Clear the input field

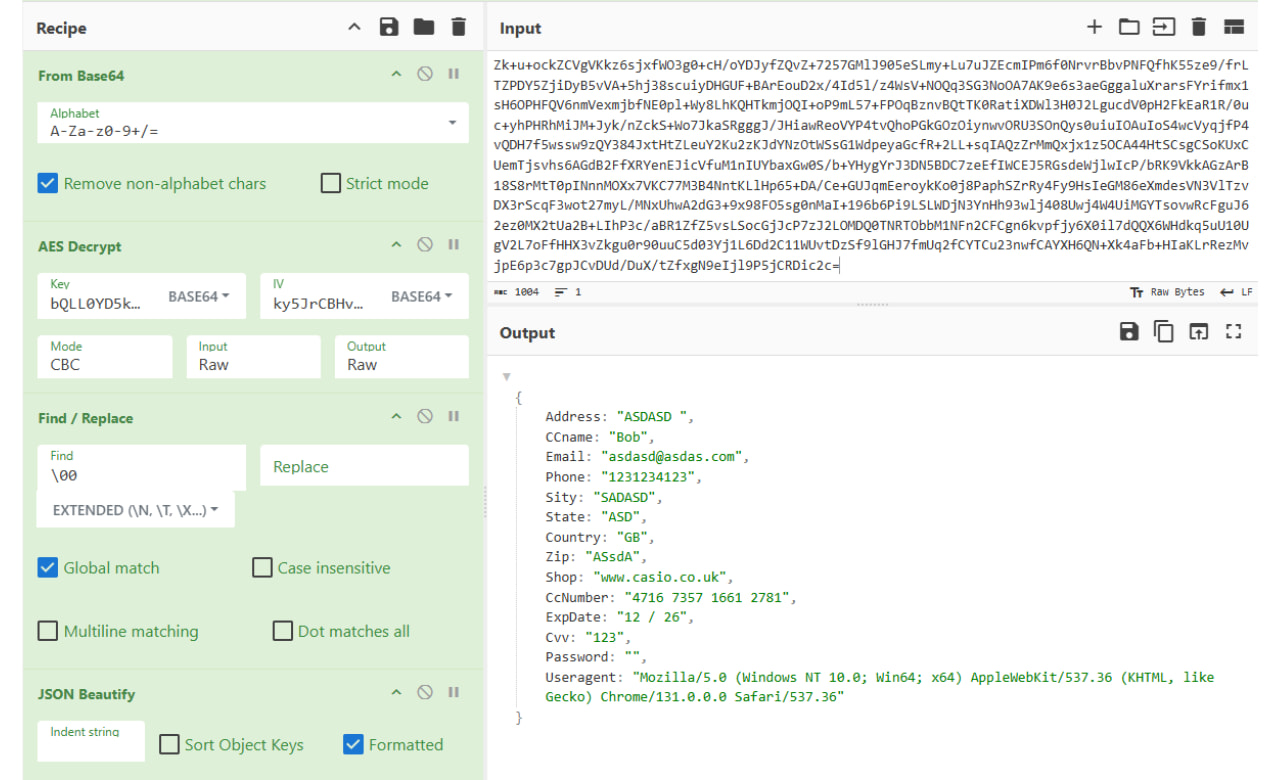click(1198, 27)
